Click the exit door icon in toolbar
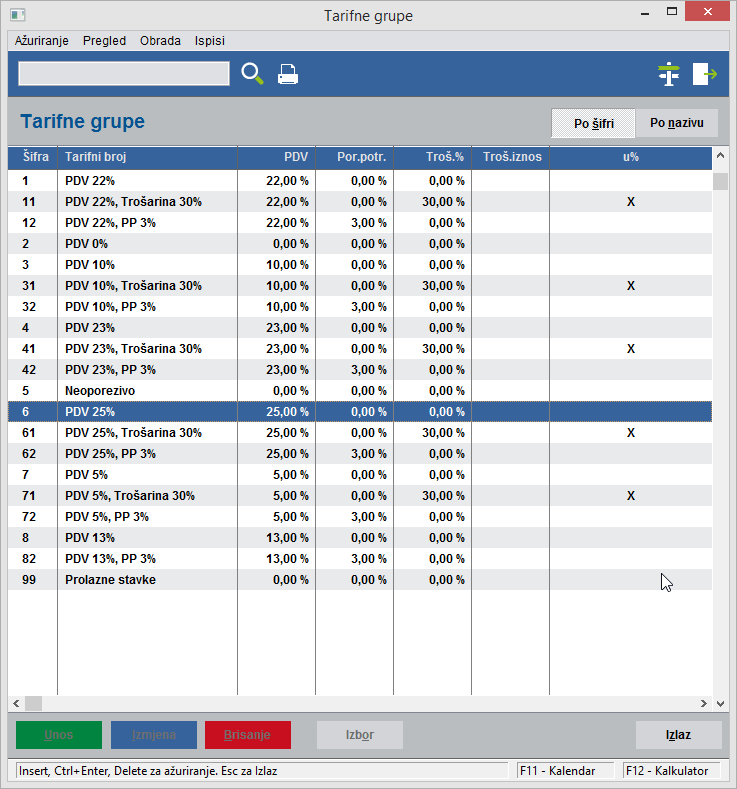 [705, 74]
